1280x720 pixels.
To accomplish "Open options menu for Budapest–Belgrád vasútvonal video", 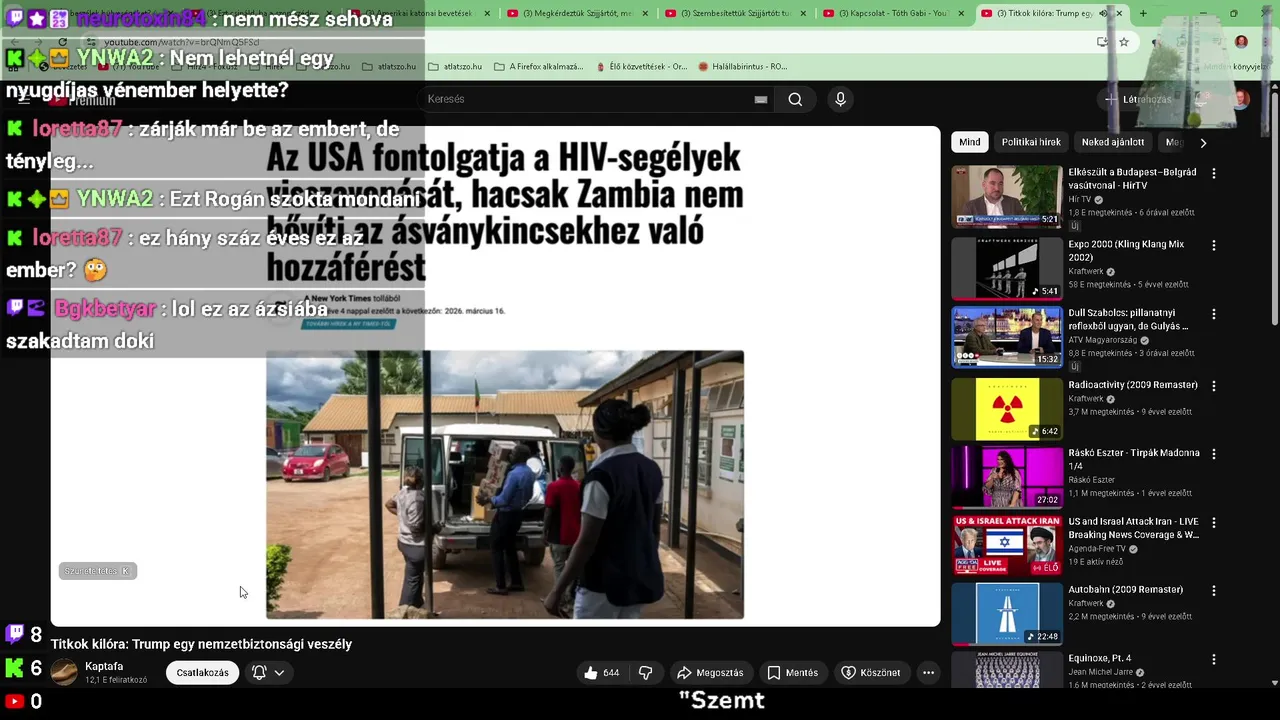I will 1214,173.
